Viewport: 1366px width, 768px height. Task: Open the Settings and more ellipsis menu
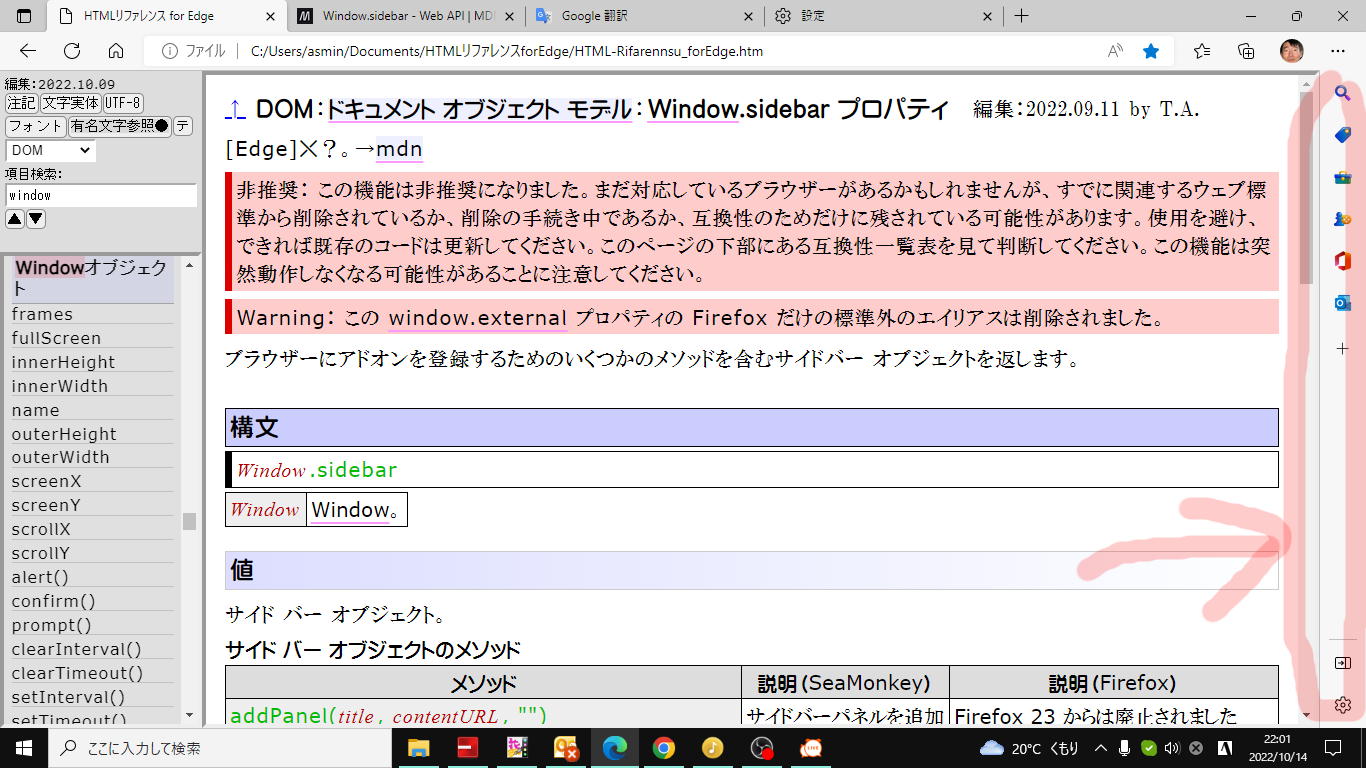(x=1338, y=51)
